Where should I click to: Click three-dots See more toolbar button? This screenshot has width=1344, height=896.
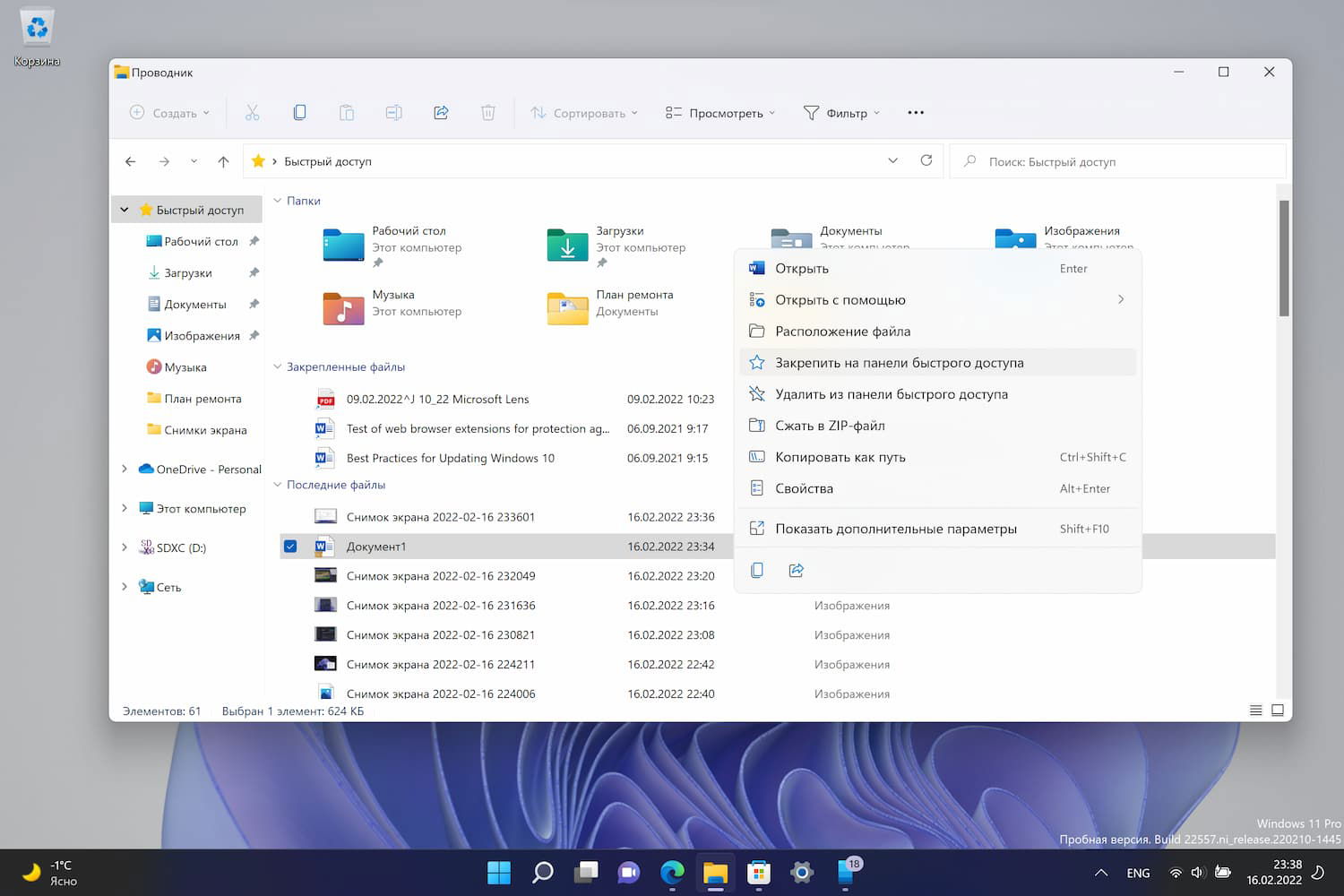coord(915,113)
